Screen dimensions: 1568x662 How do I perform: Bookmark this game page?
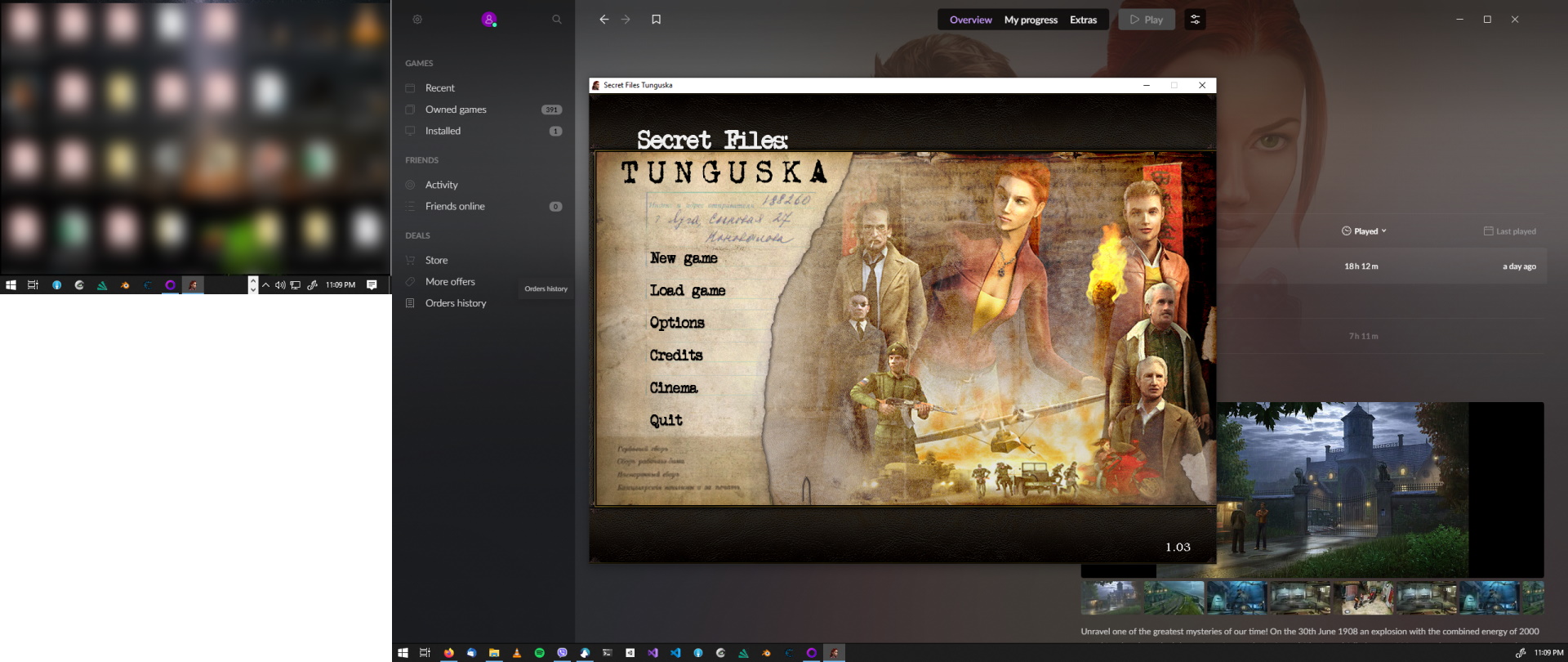click(656, 19)
